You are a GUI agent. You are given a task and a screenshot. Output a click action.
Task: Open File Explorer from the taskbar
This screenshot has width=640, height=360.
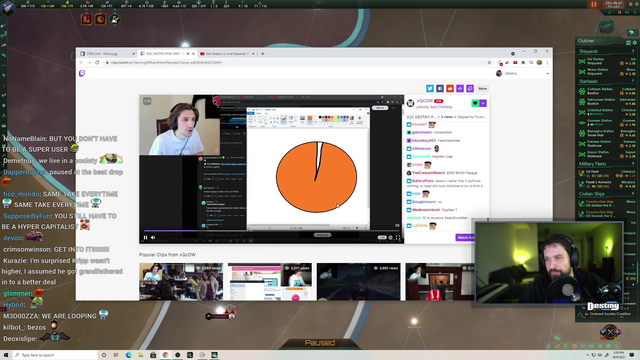[x=141, y=355]
